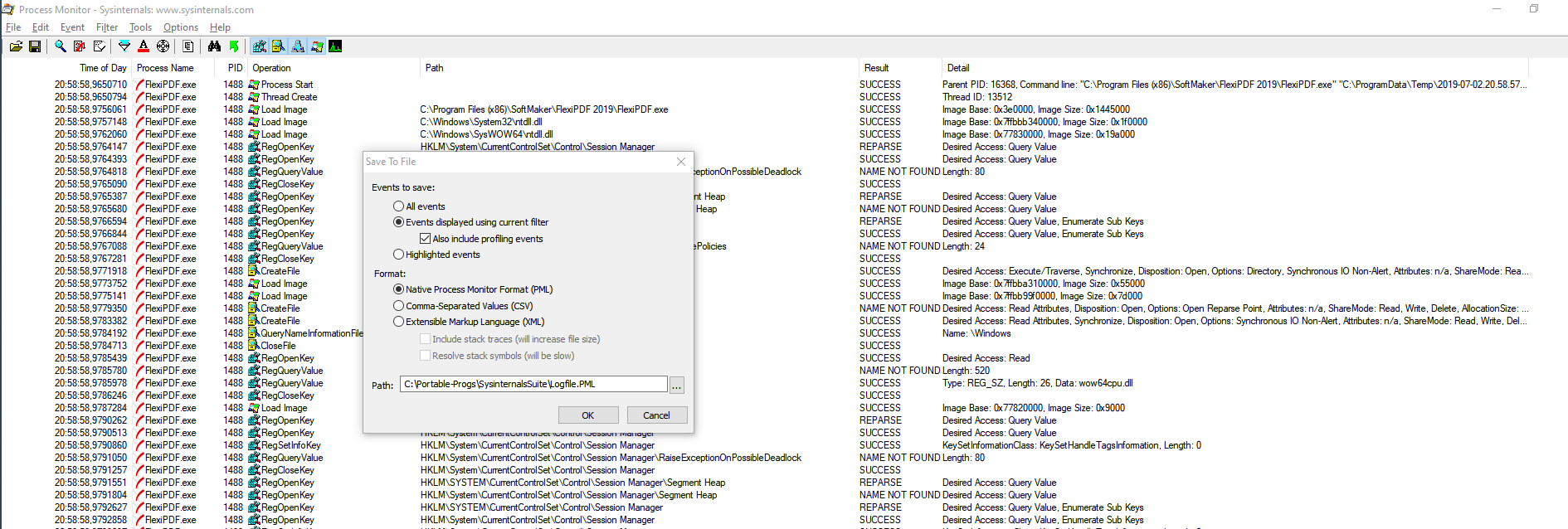Choose Native Process Monitor Format (PML)
This screenshot has width=1568, height=529.
[x=473, y=289]
